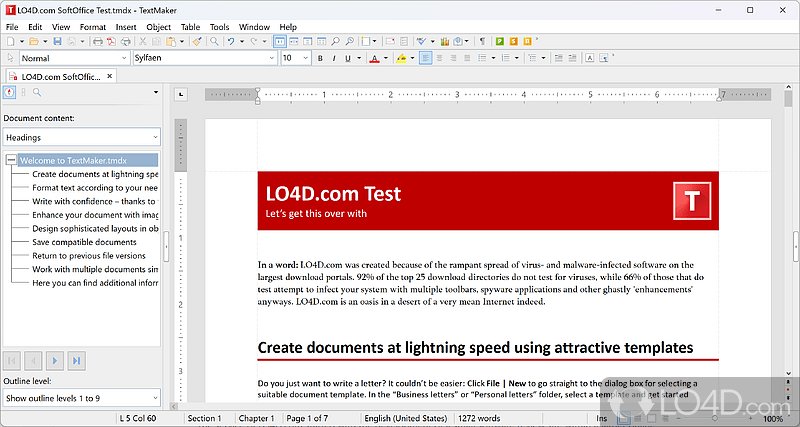Open PlanMaker via the green P icon
This screenshot has width=800, height=427.
[x=500, y=41]
